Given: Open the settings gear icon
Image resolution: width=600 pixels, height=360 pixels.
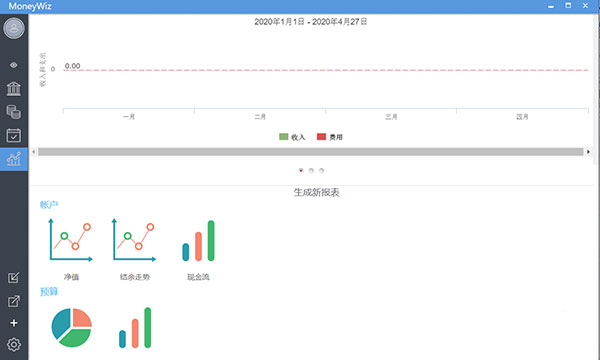Looking at the screenshot, I should pos(14,344).
